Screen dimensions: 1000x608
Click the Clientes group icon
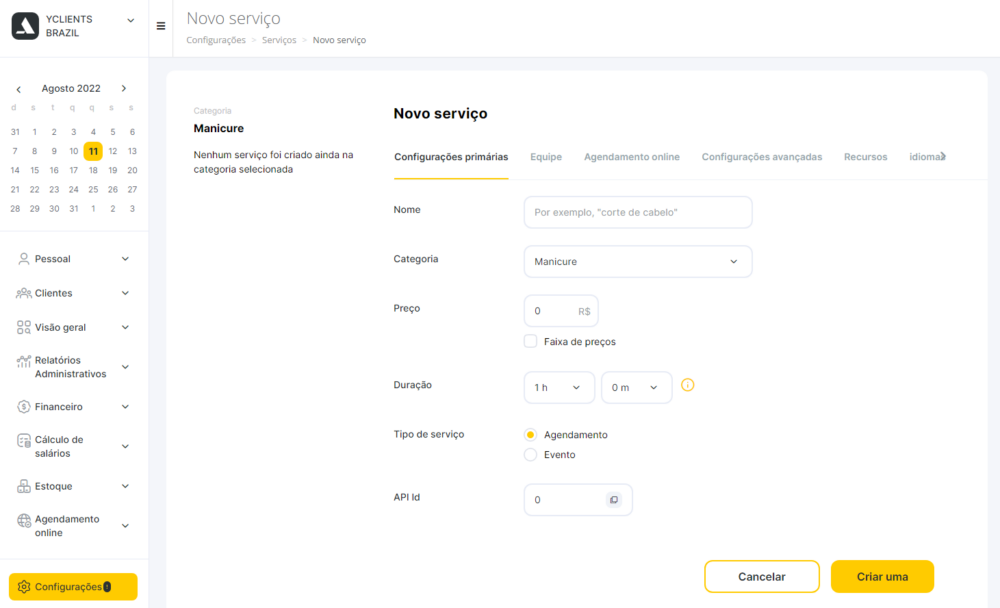24,293
